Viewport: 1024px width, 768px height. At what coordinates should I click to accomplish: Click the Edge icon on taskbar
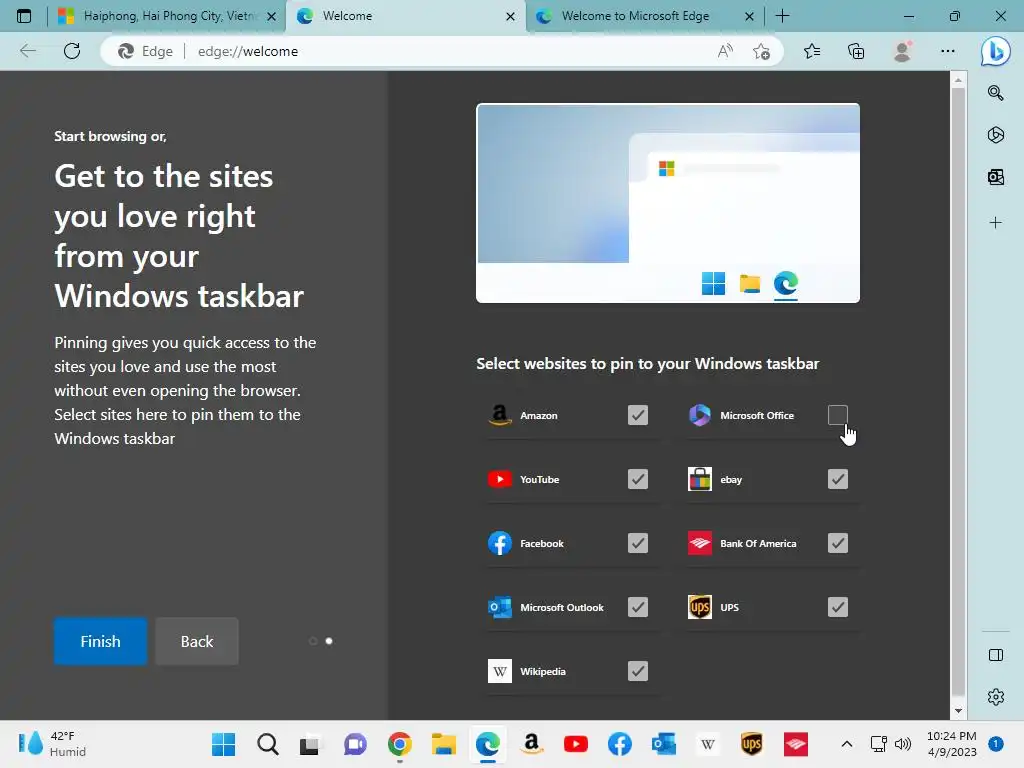(488, 744)
